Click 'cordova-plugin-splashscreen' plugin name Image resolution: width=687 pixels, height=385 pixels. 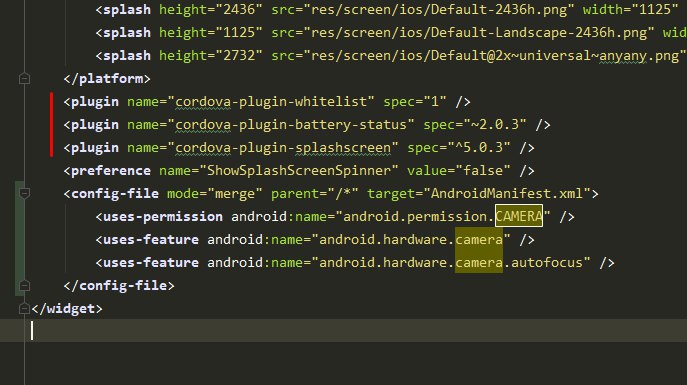pos(283,148)
